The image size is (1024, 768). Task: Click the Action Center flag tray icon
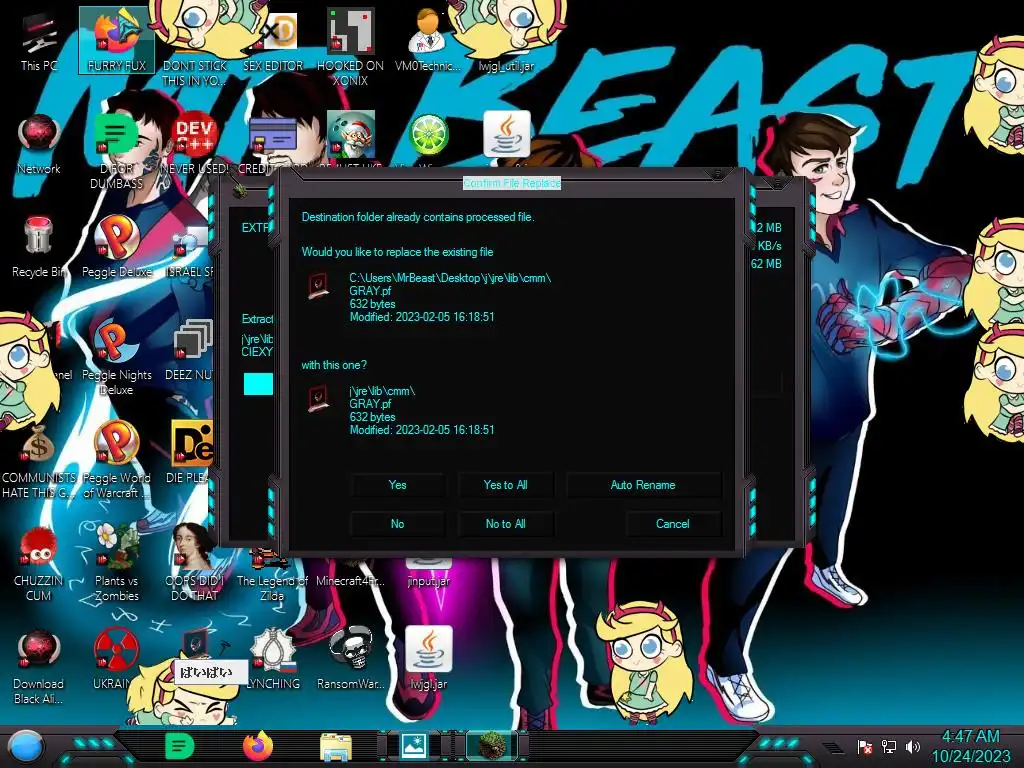[x=865, y=746]
